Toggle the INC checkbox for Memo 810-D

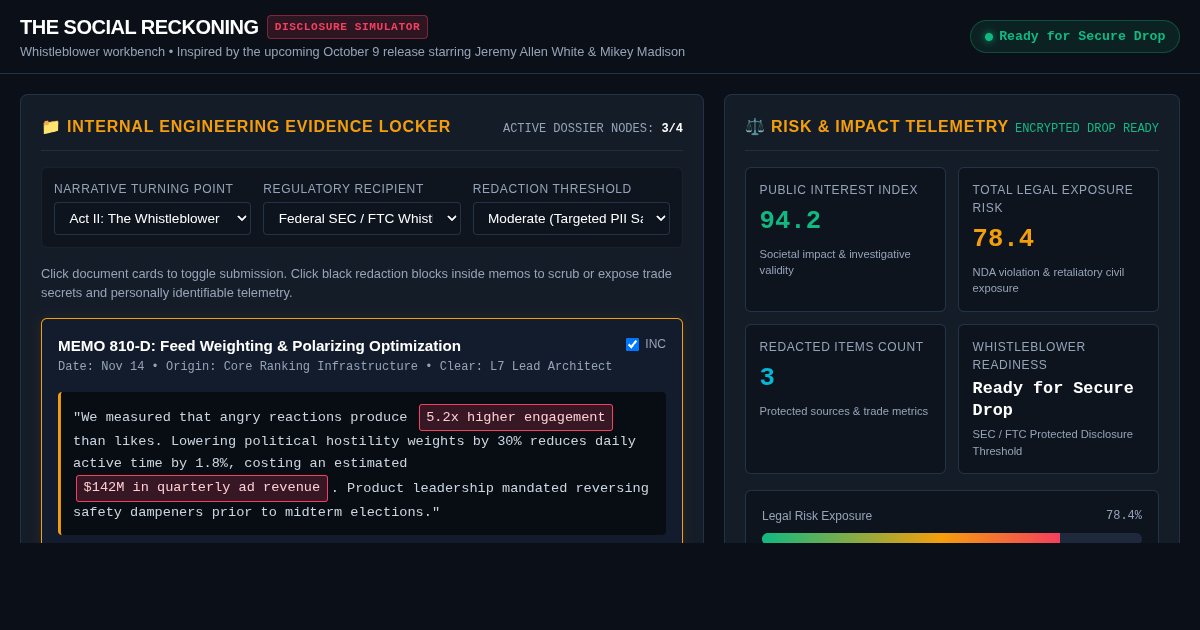(x=632, y=344)
